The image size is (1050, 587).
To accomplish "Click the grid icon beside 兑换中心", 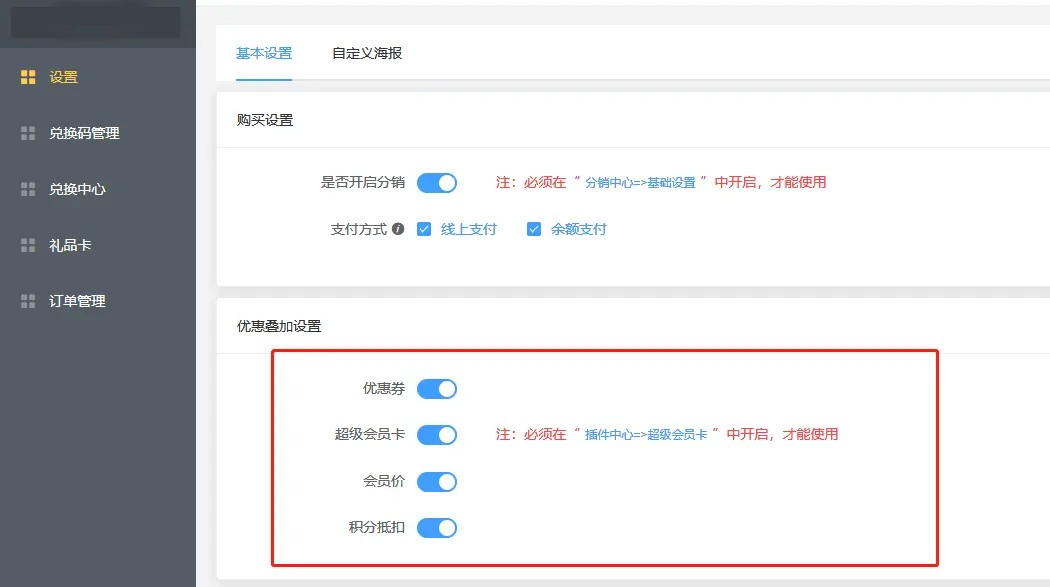I will [x=28, y=189].
